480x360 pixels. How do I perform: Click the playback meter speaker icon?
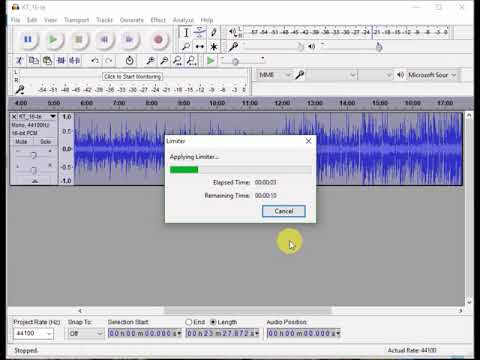233,33
